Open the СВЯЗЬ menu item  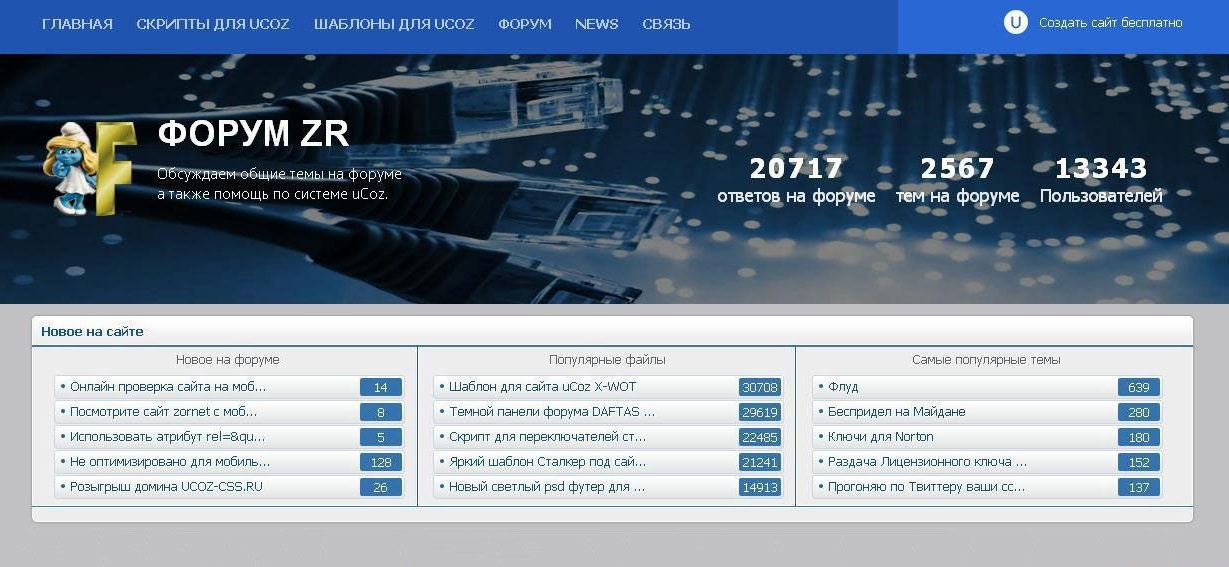coord(666,24)
